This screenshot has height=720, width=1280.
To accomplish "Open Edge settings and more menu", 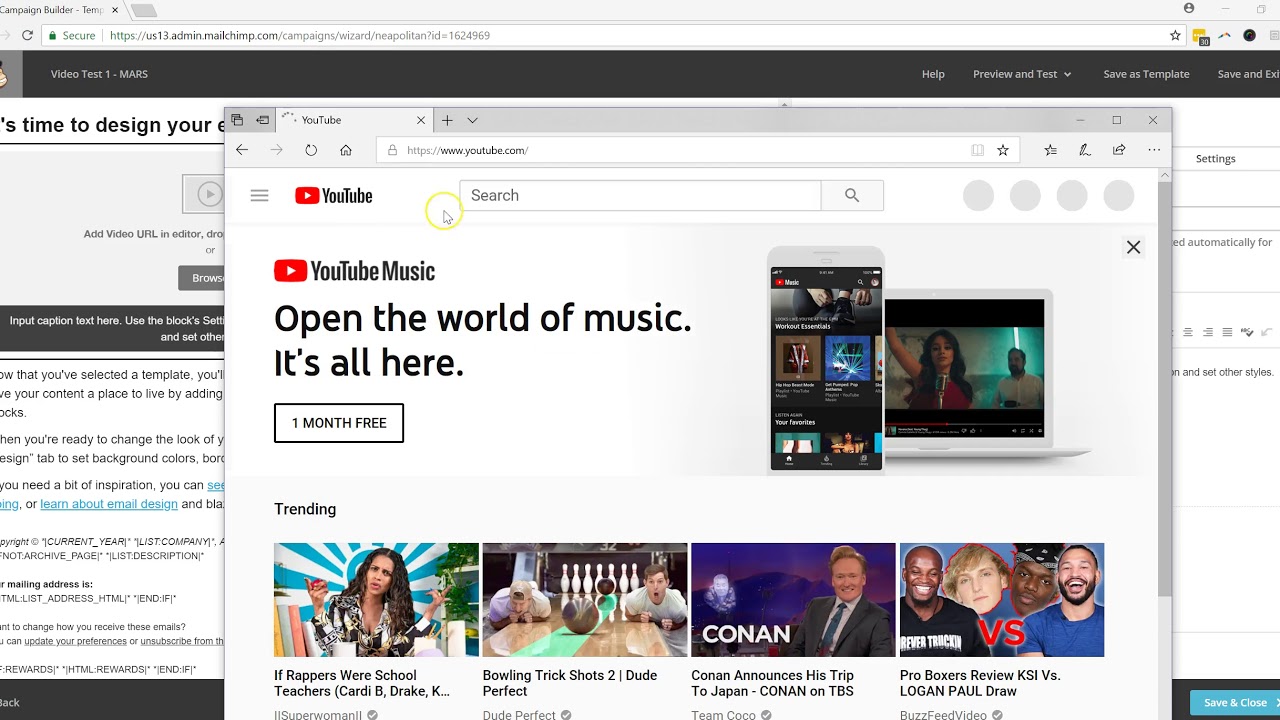I will [1154, 150].
